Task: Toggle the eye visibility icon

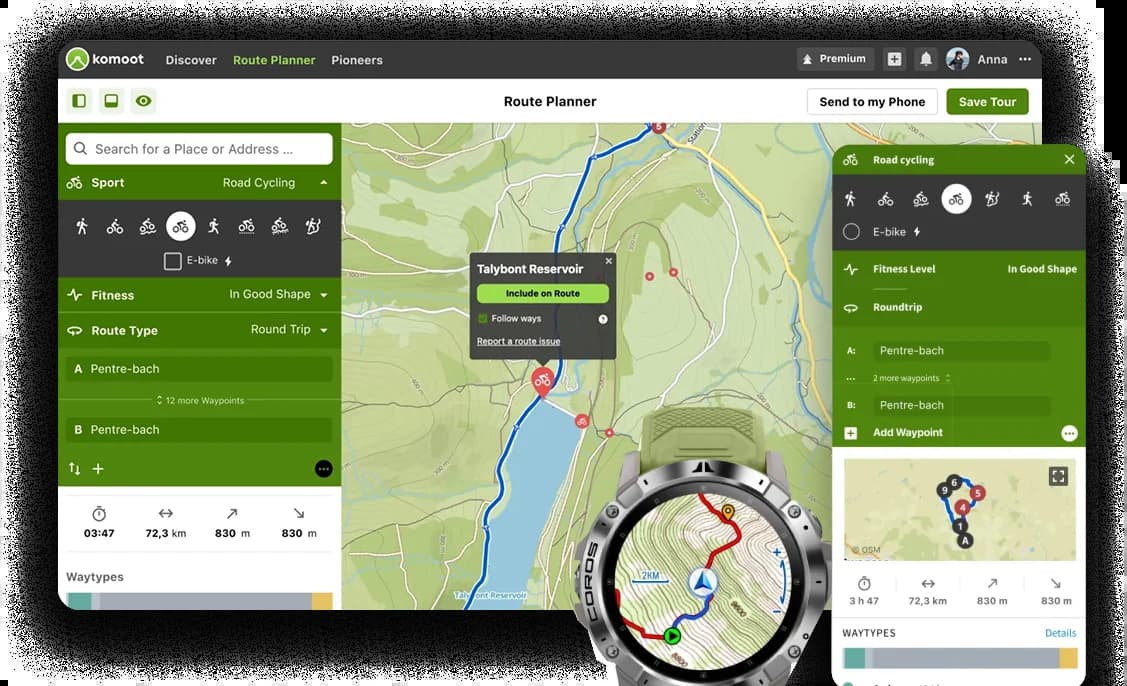Action: coord(144,101)
